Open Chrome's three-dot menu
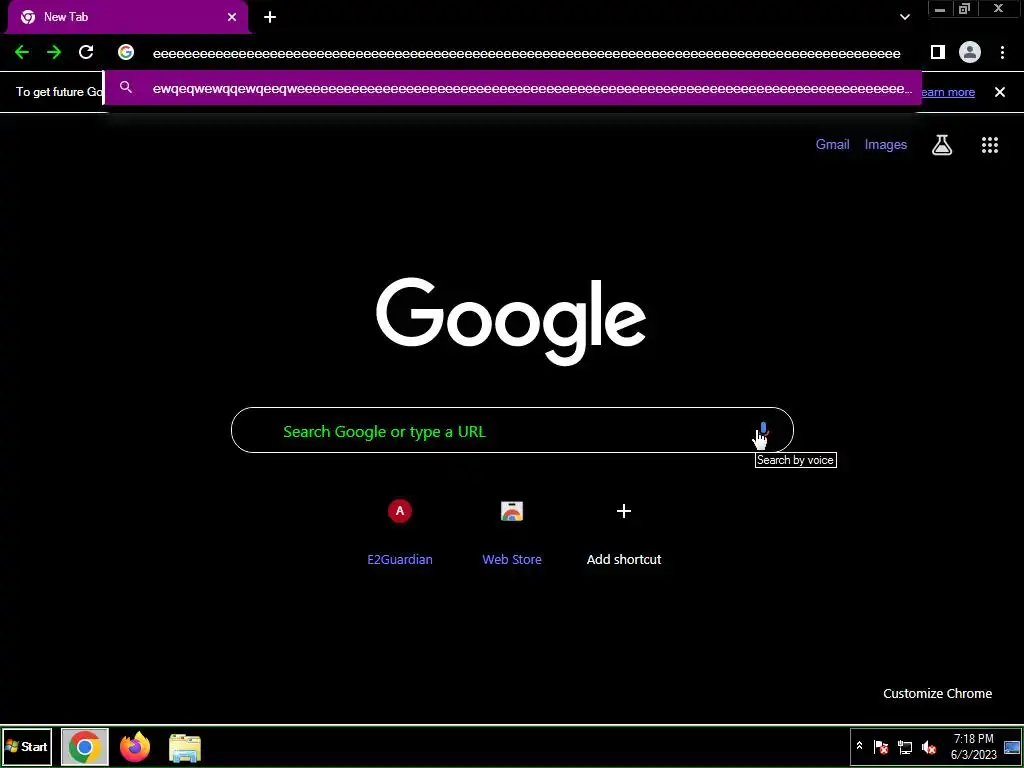Screen dimensions: 1024x768 tap(1002, 52)
